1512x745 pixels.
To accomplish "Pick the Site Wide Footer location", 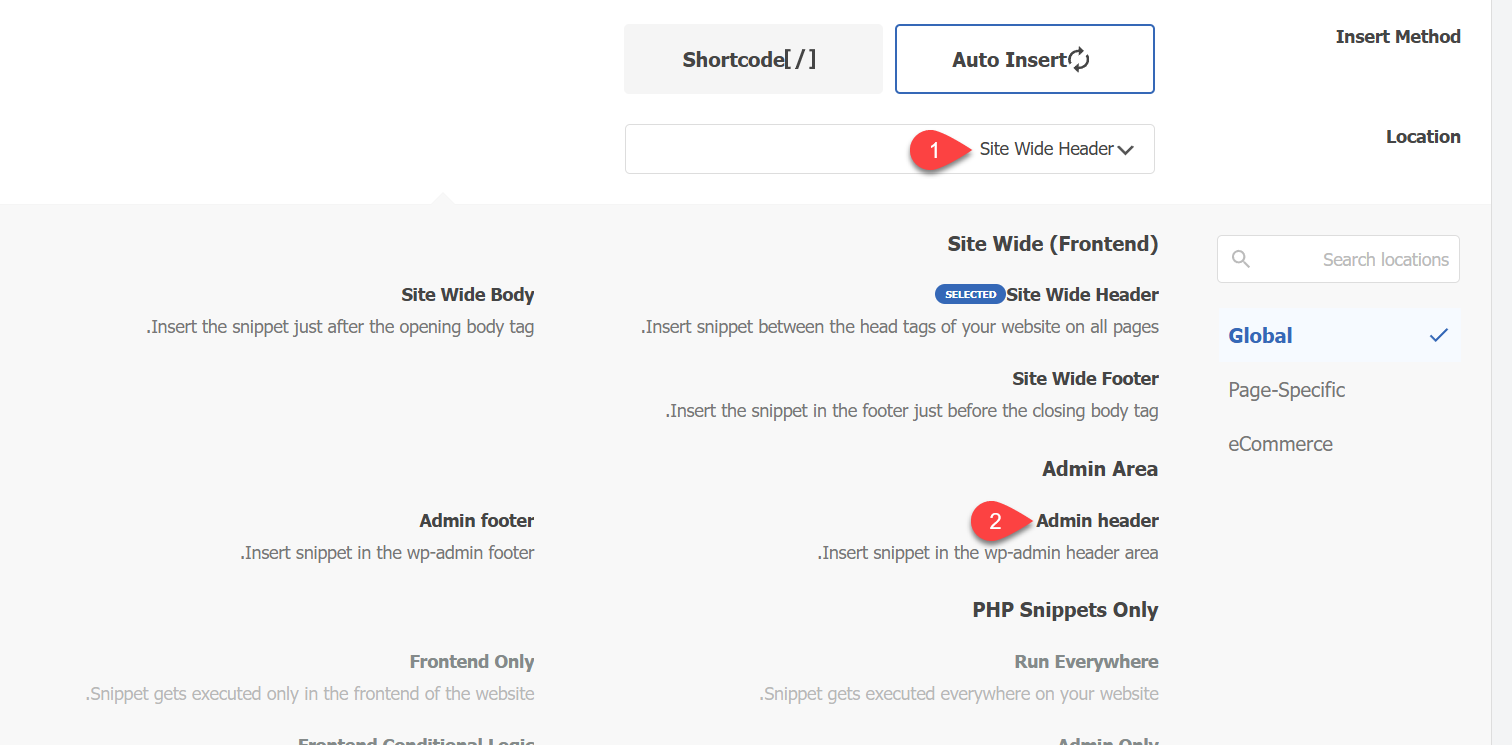I will click(x=1085, y=379).
